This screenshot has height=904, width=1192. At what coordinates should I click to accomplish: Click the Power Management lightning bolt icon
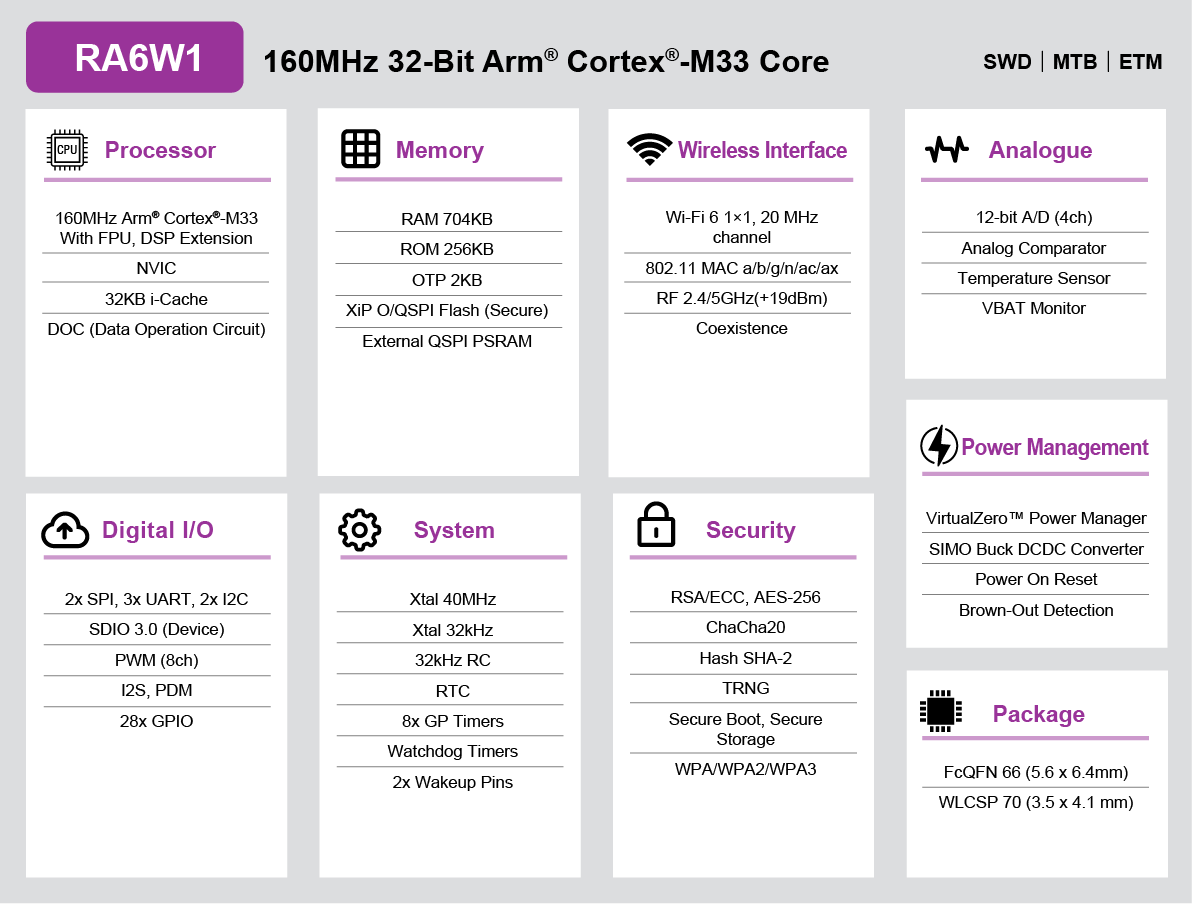pyautogui.click(x=939, y=446)
